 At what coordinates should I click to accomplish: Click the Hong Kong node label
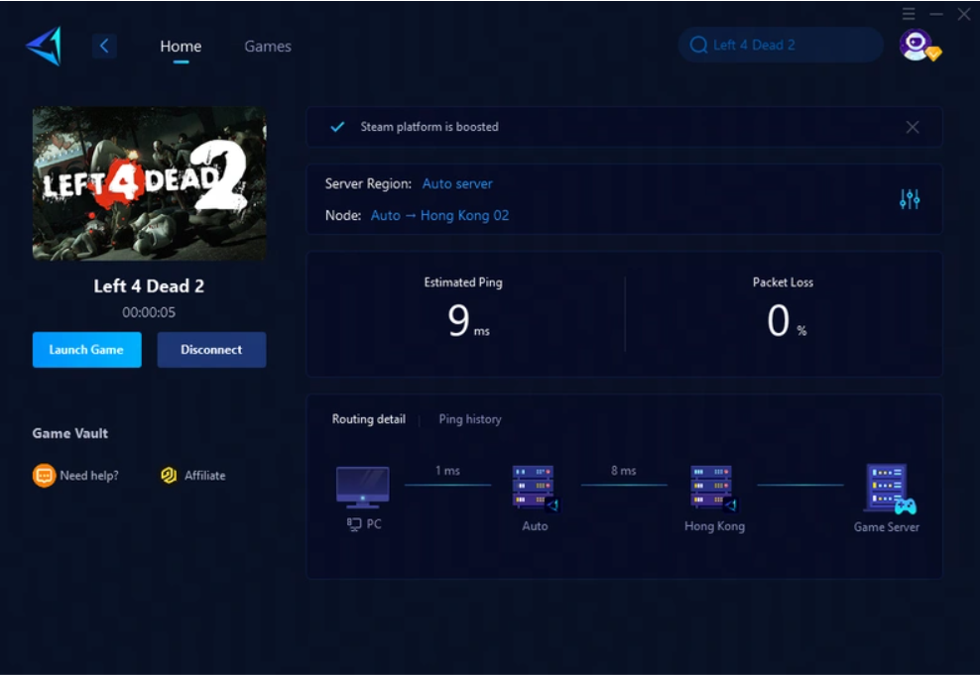714,526
